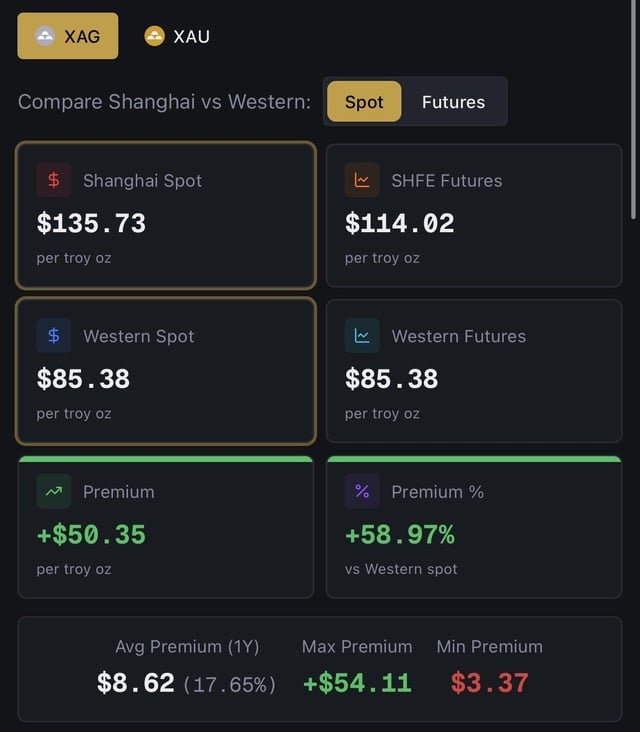Click the Max Premium +$54.11 value

357,683
